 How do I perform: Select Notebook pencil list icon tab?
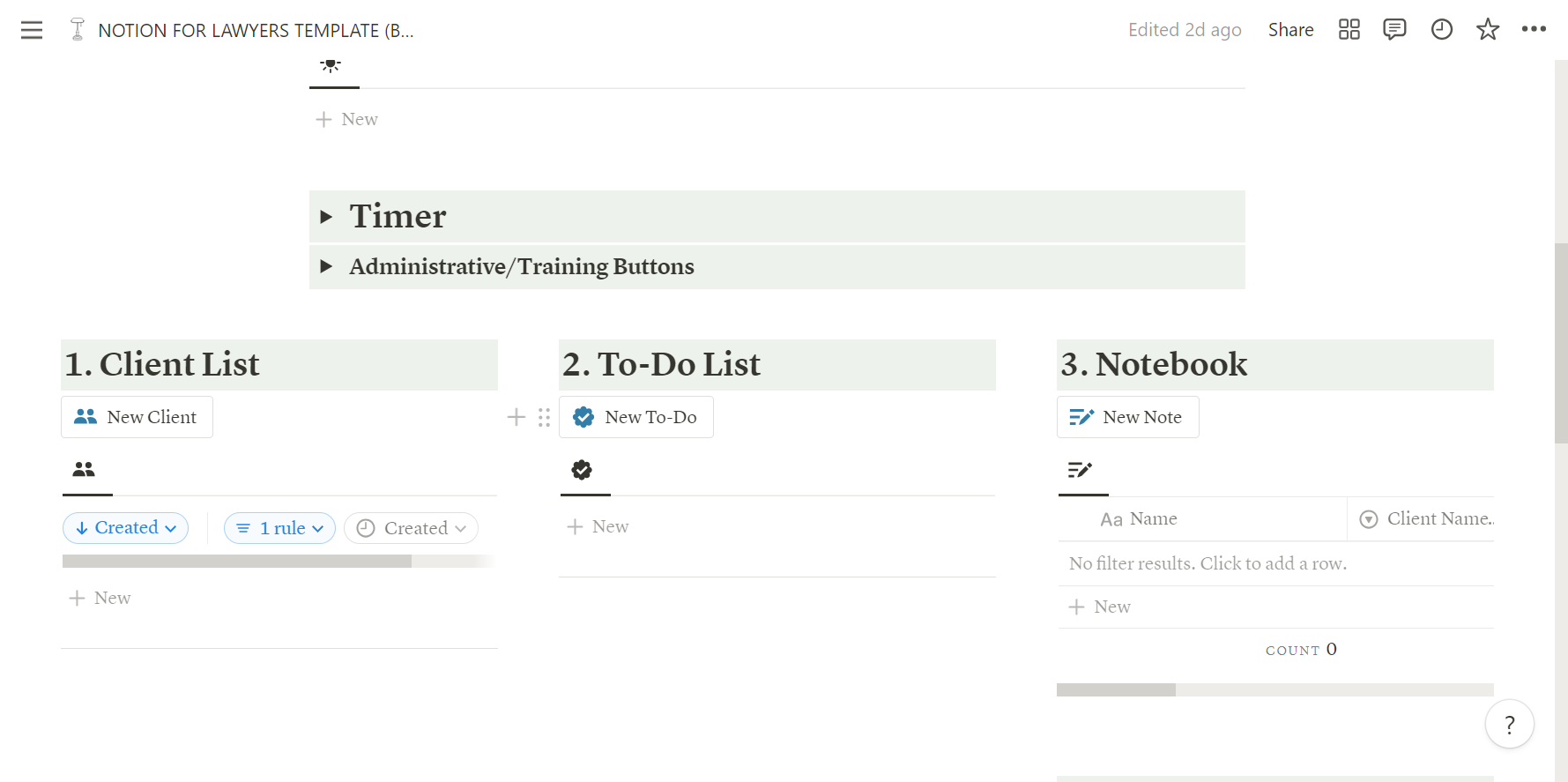tap(1080, 470)
